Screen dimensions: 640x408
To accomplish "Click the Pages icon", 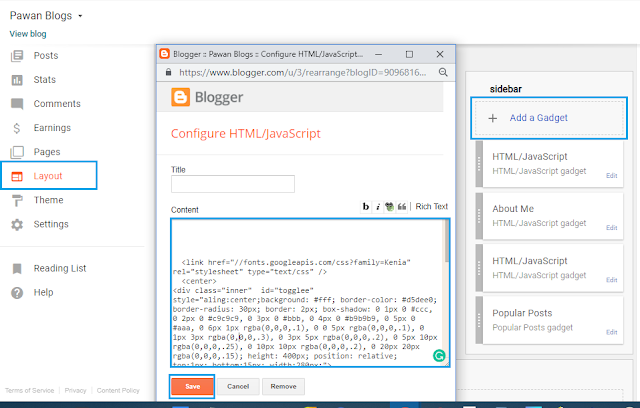I will coord(17,152).
